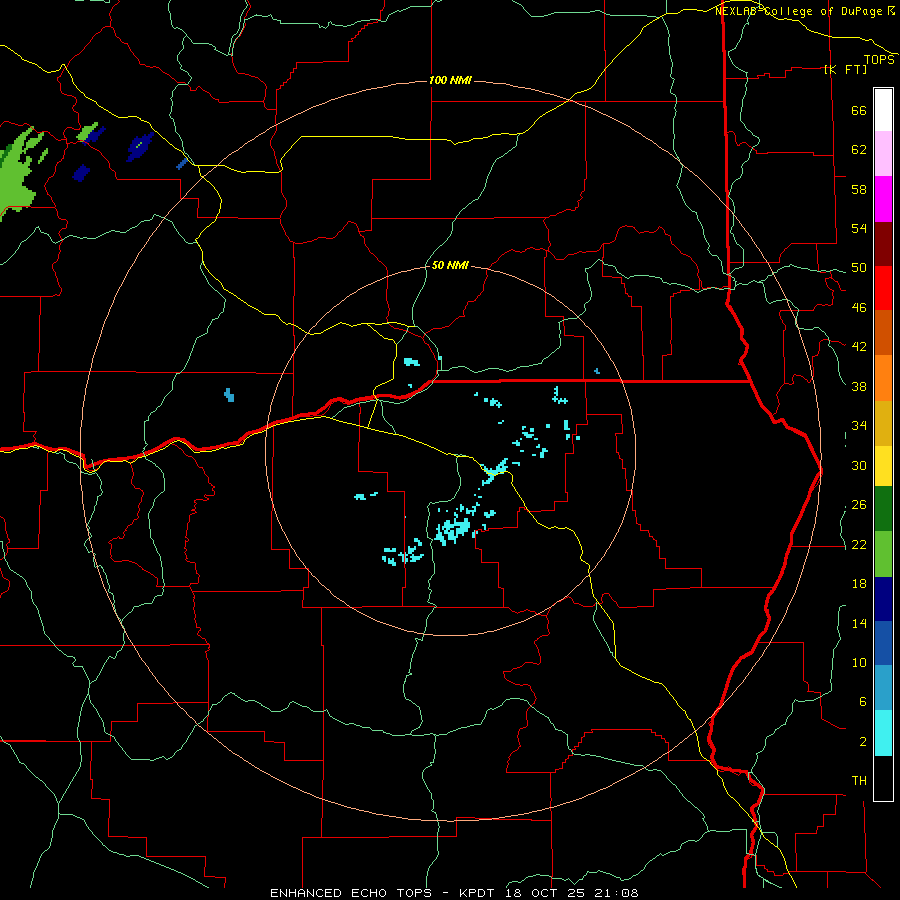Pick the dark green legend swatch
The height and width of the screenshot is (900, 900).
(x=883, y=509)
